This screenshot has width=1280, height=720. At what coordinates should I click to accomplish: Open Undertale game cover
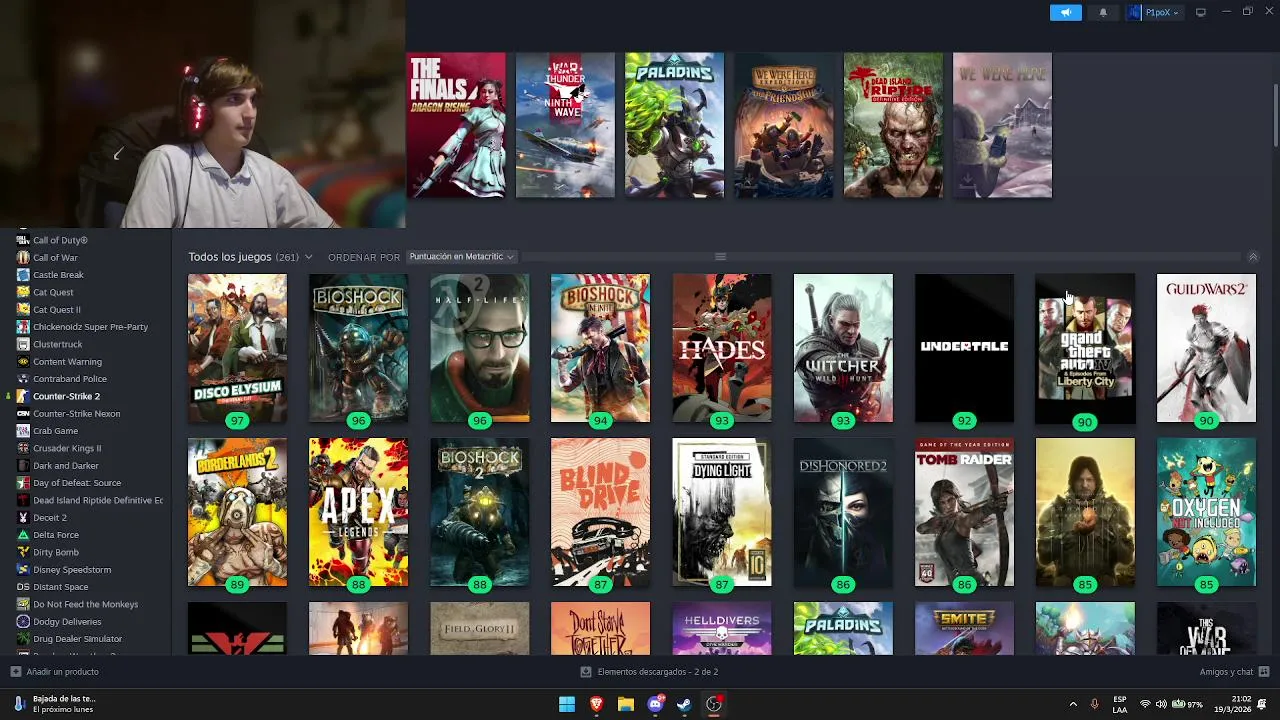click(x=964, y=348)
